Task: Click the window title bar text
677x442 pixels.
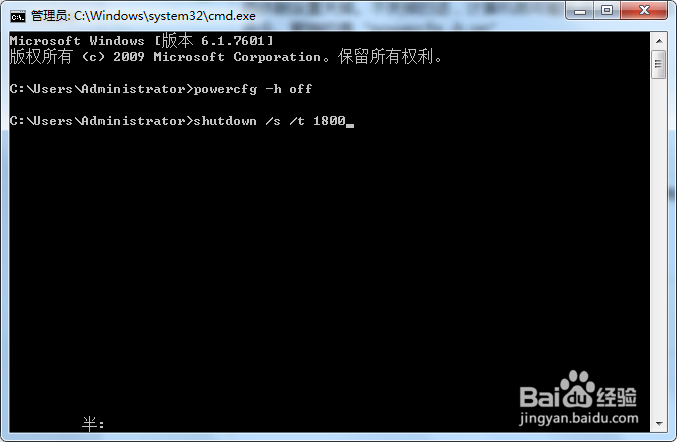Action: (143, 16)
